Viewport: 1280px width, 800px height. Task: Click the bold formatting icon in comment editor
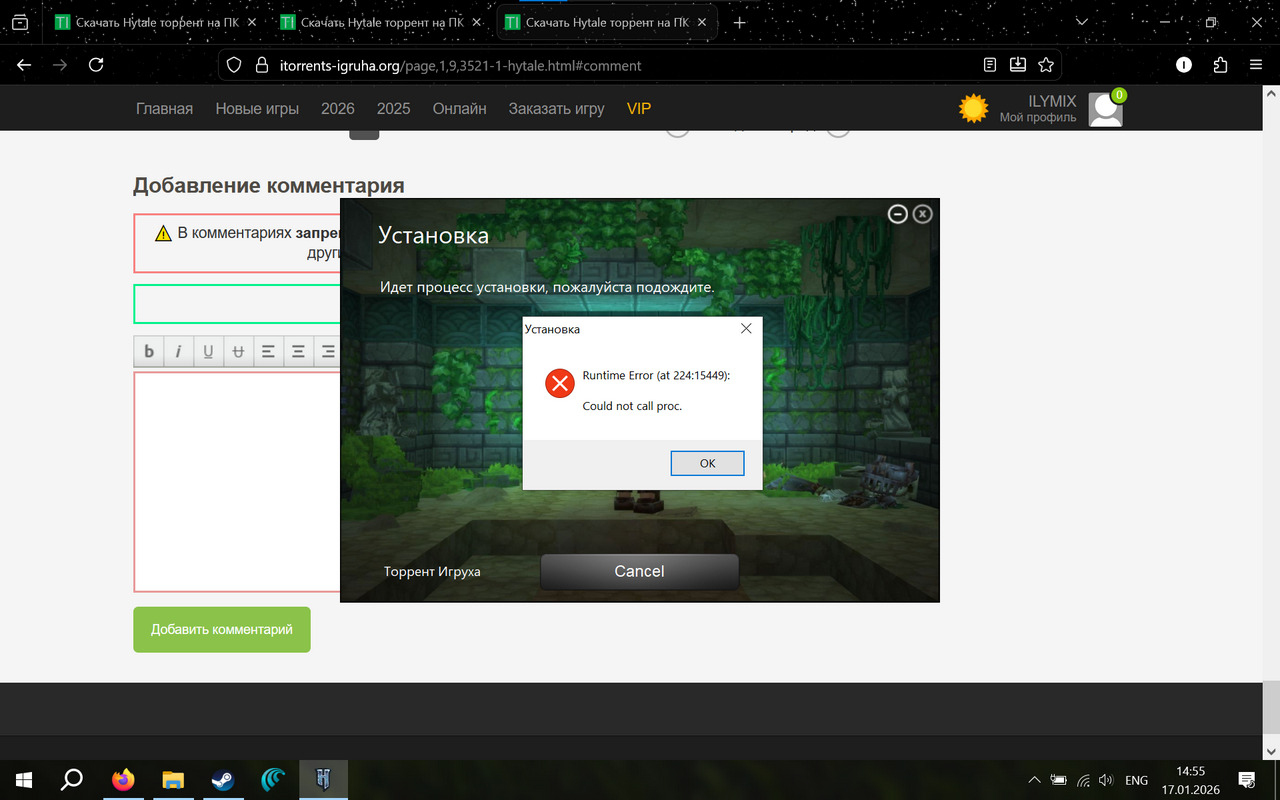pyautogui.click(x=149, y=351)
